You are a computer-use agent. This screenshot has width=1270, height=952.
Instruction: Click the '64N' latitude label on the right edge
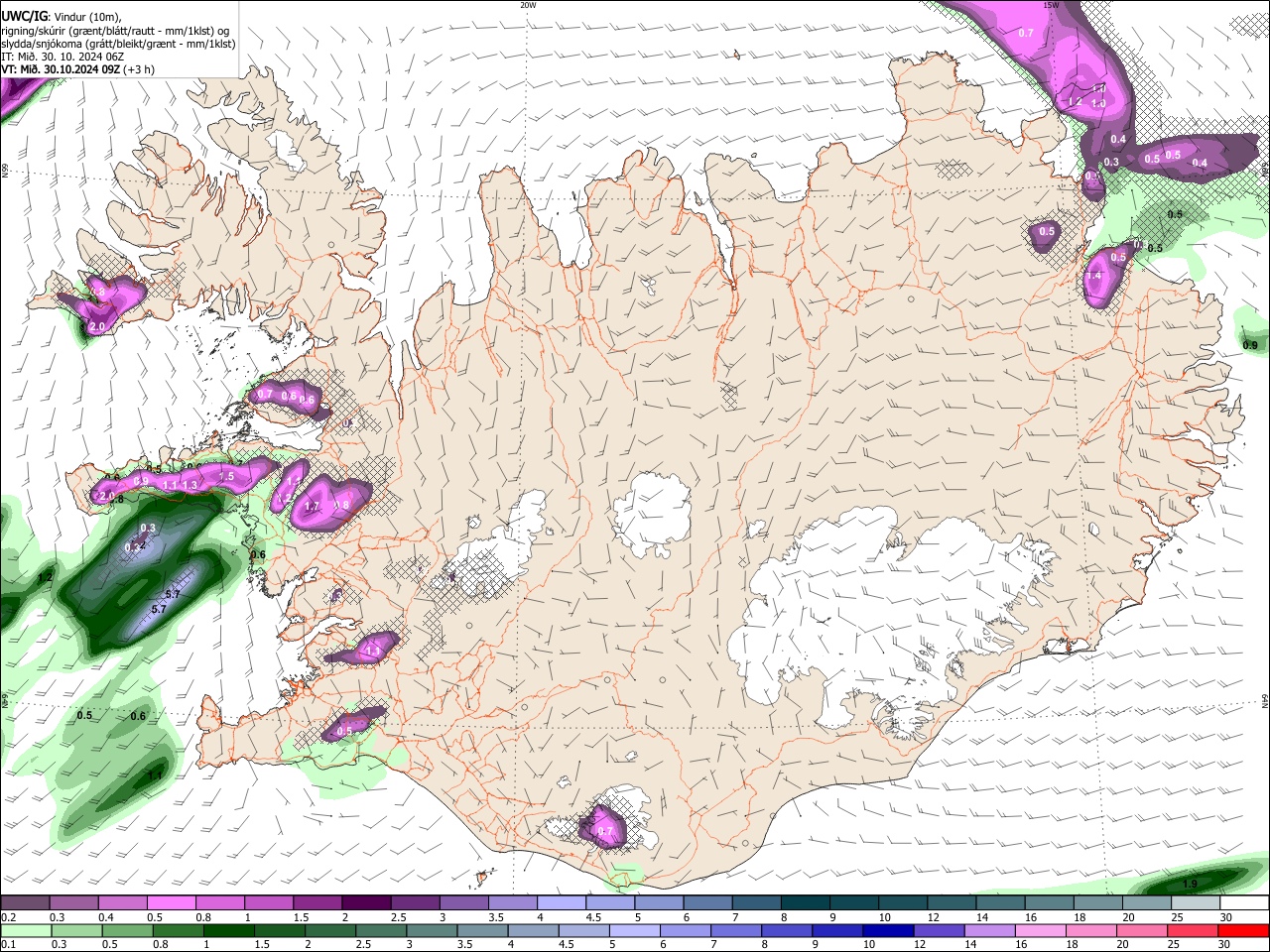point(1265,700)
